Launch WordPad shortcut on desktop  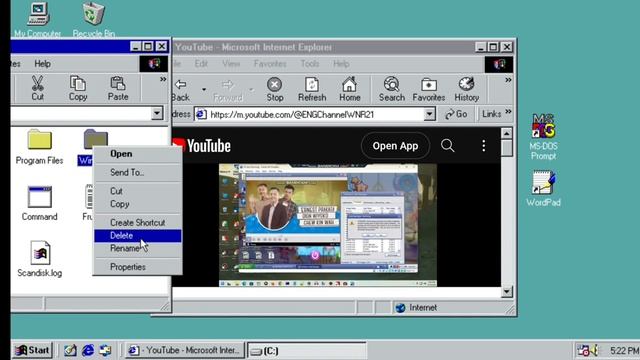pos(543,188)
